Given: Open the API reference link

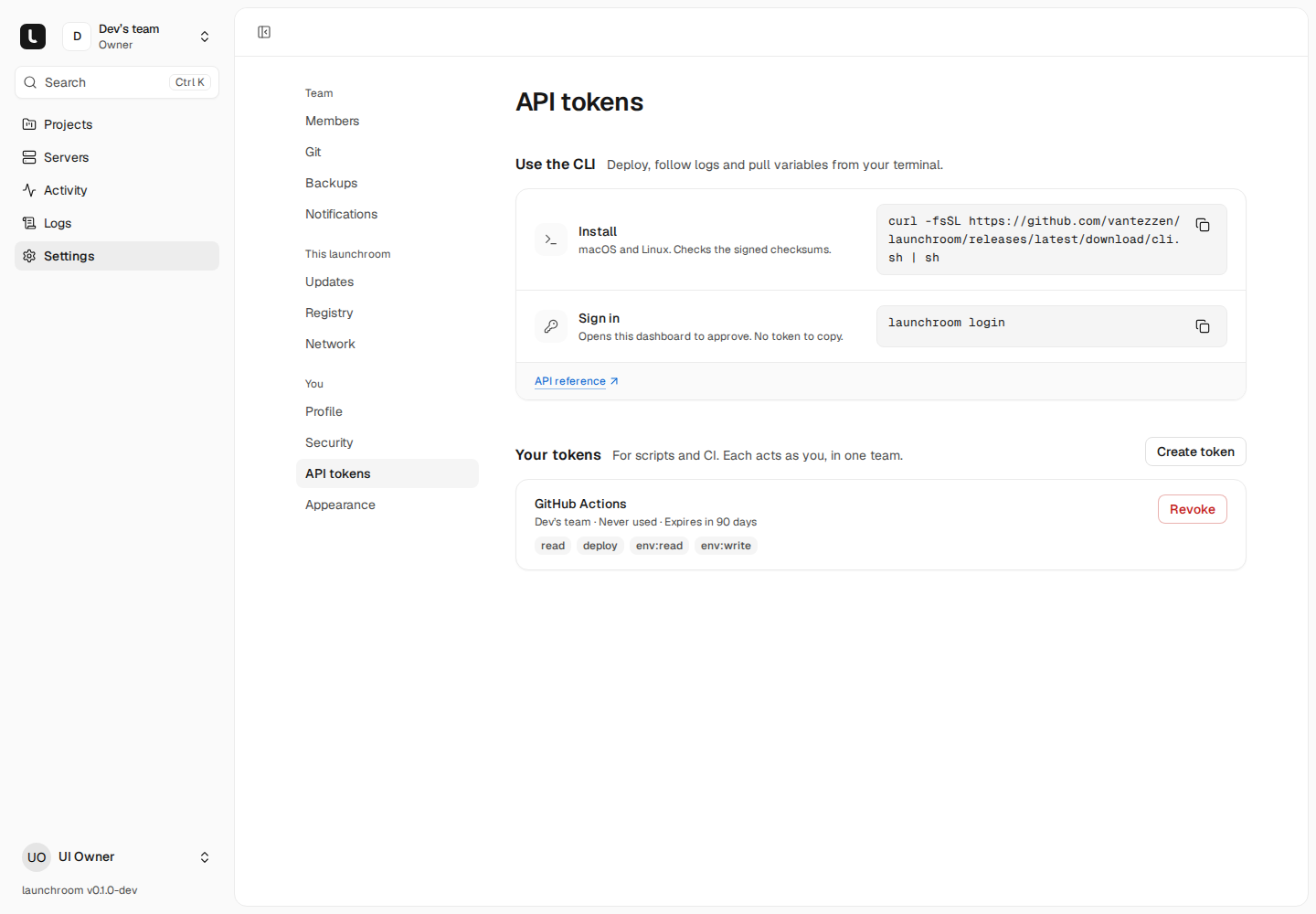Looking at the screenshot, I should point(577,381).
